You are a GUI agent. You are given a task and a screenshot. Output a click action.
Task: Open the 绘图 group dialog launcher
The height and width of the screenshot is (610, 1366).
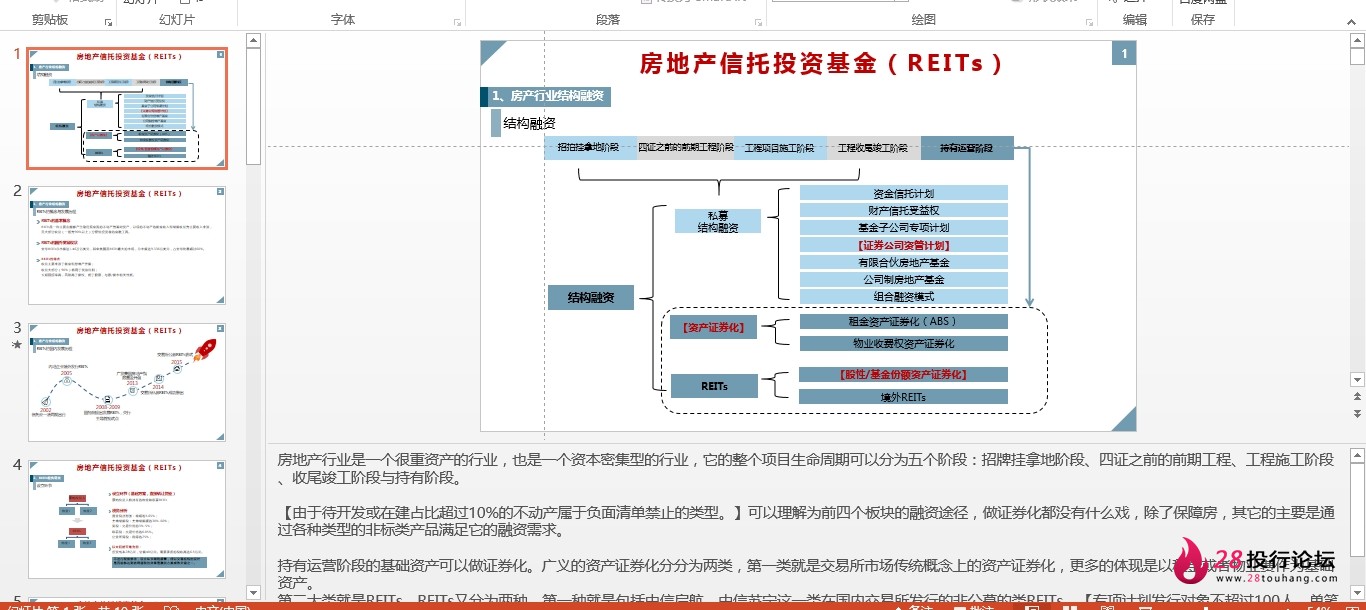coord(1089,21)
